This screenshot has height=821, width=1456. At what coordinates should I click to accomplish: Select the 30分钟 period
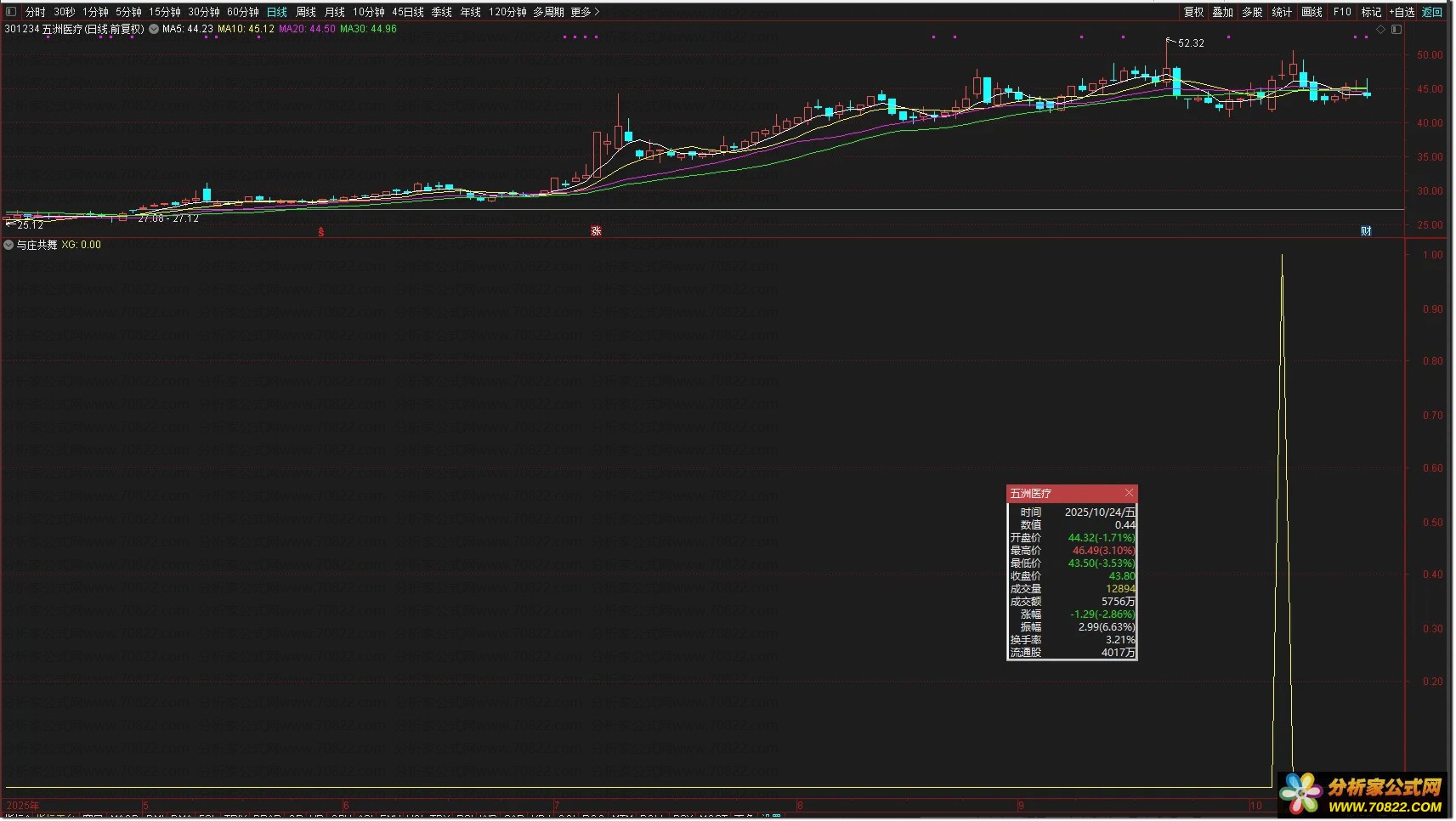(x=204, y=12)
